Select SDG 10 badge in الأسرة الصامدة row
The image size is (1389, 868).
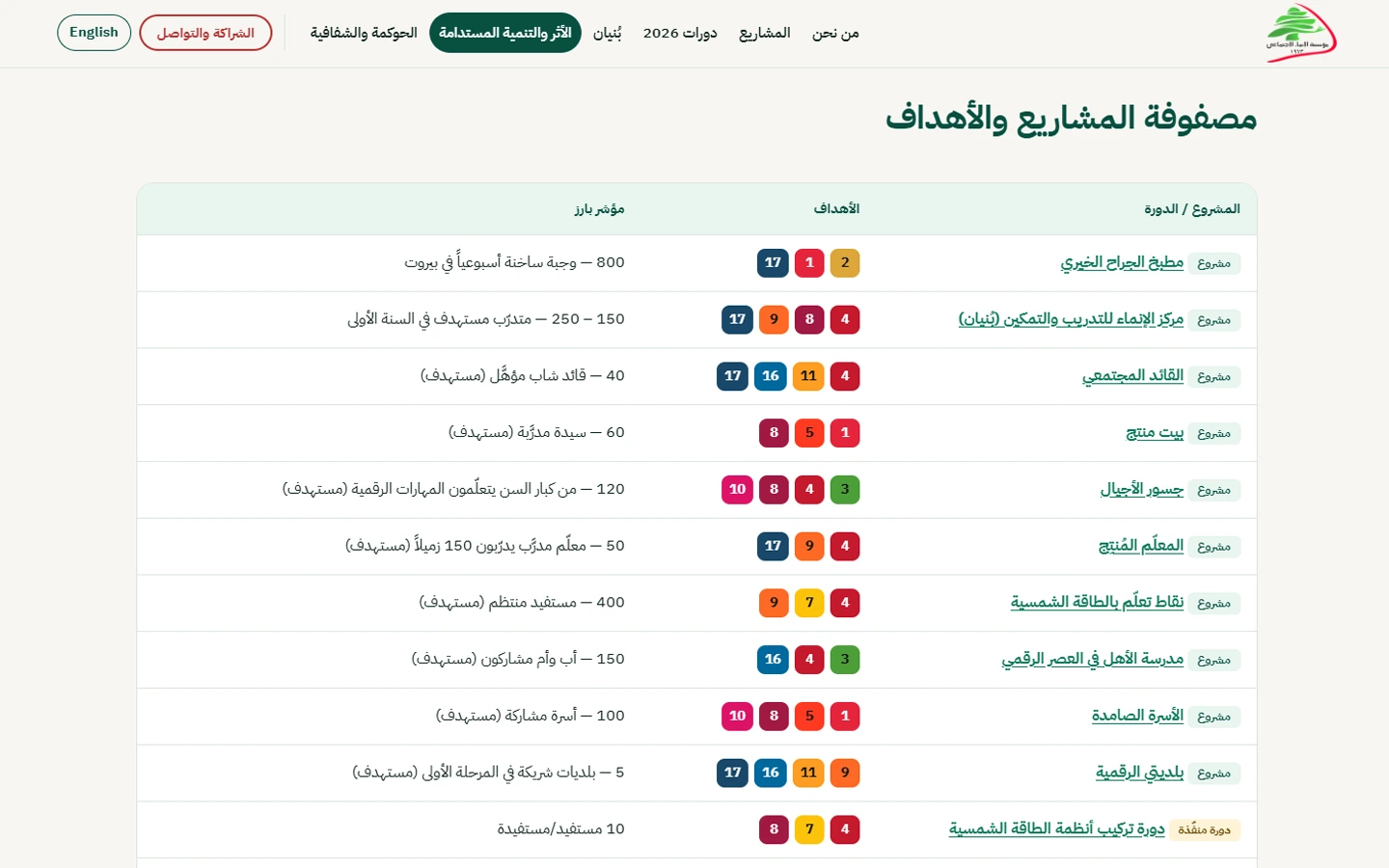coord(738,717)
